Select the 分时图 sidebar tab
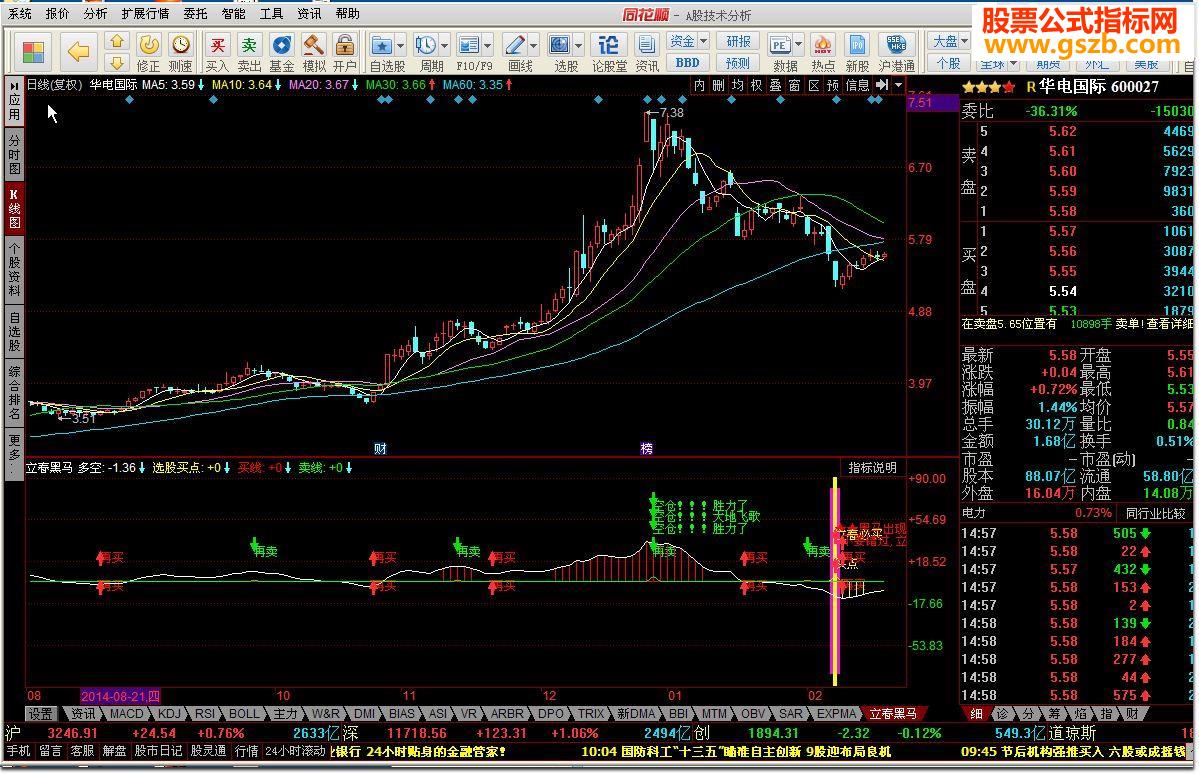The width and height of the screenshot is (1199, 774). tap(14, 154)
